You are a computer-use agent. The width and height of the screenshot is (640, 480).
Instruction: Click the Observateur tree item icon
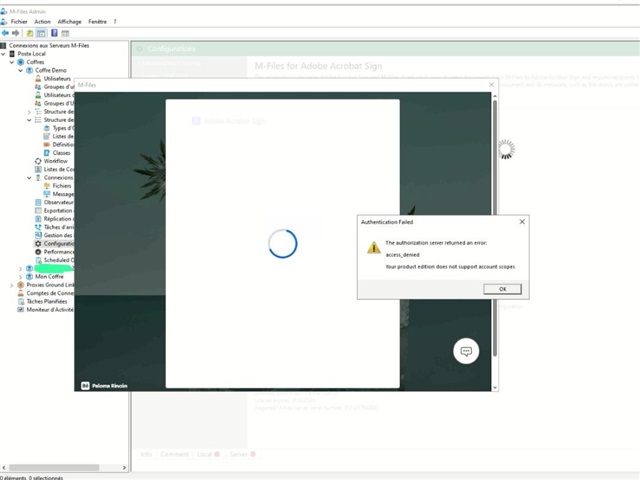pyautogui.click(x=38, y=202)
